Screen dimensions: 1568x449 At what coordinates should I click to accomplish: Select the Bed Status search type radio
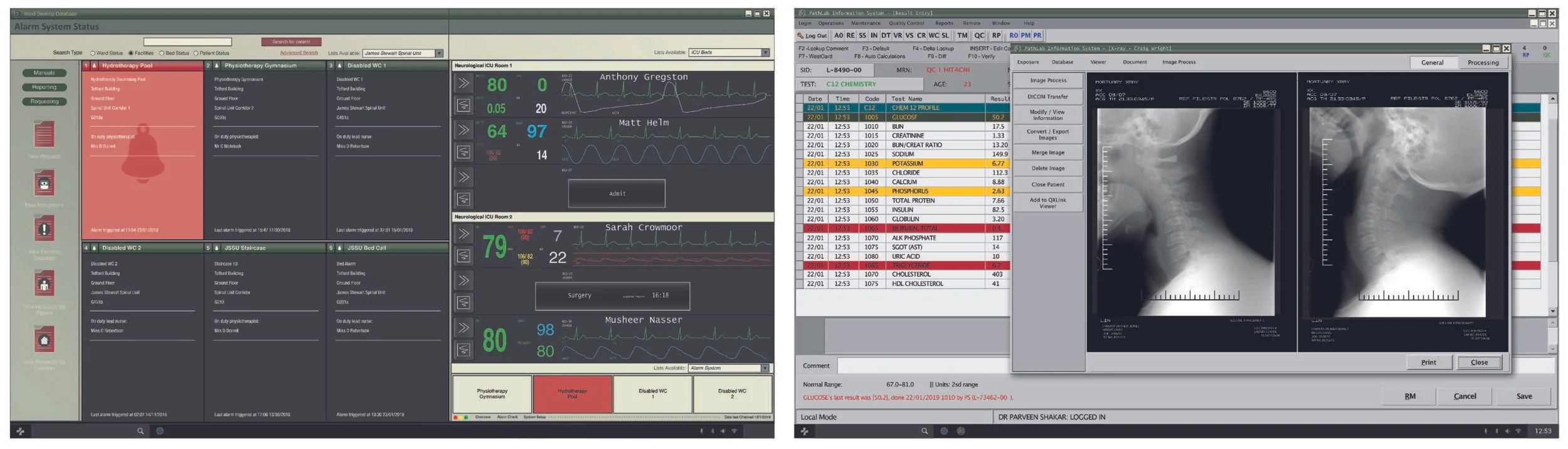coord(162,53)
